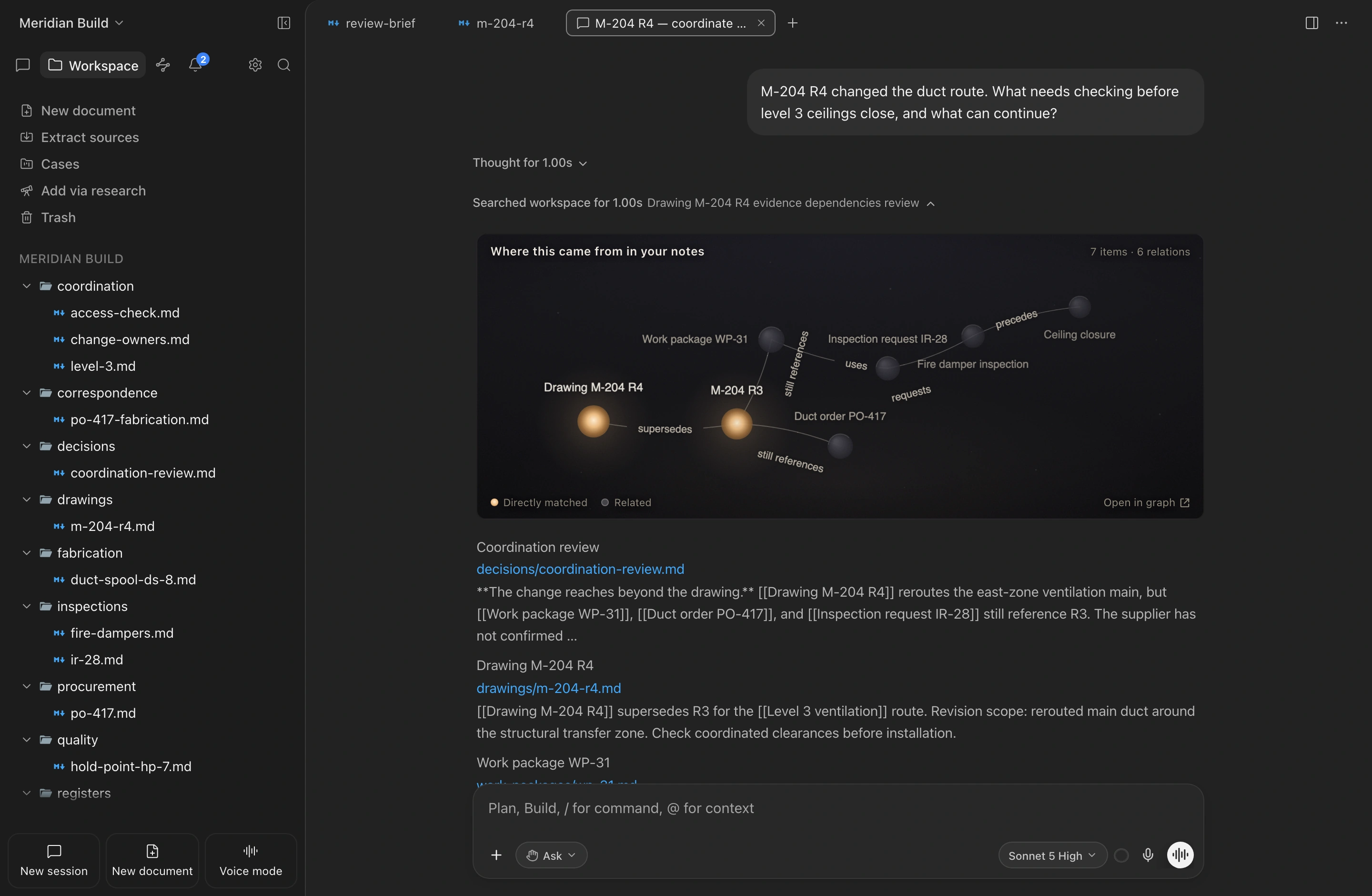Click the New session button
This screenshot has height=896, width=1372.
point(54,861)
